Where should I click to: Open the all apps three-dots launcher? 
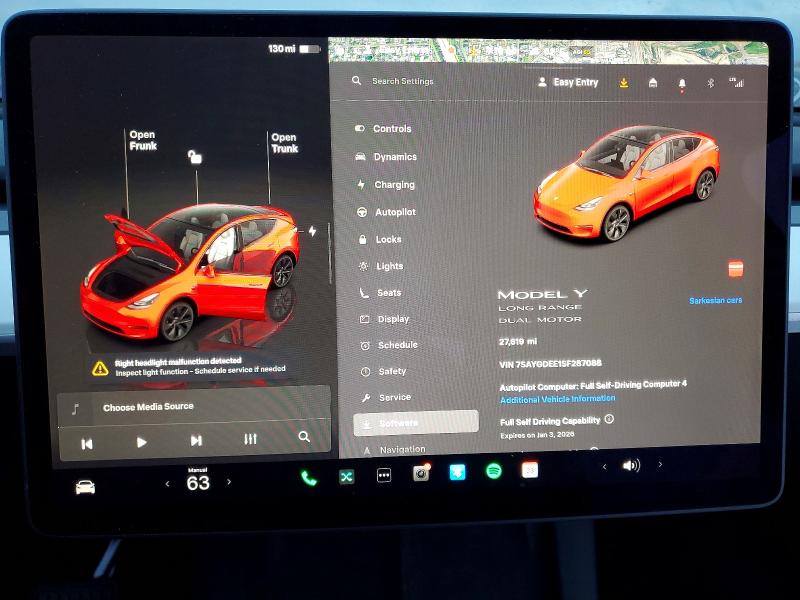(x=384, y=476)
